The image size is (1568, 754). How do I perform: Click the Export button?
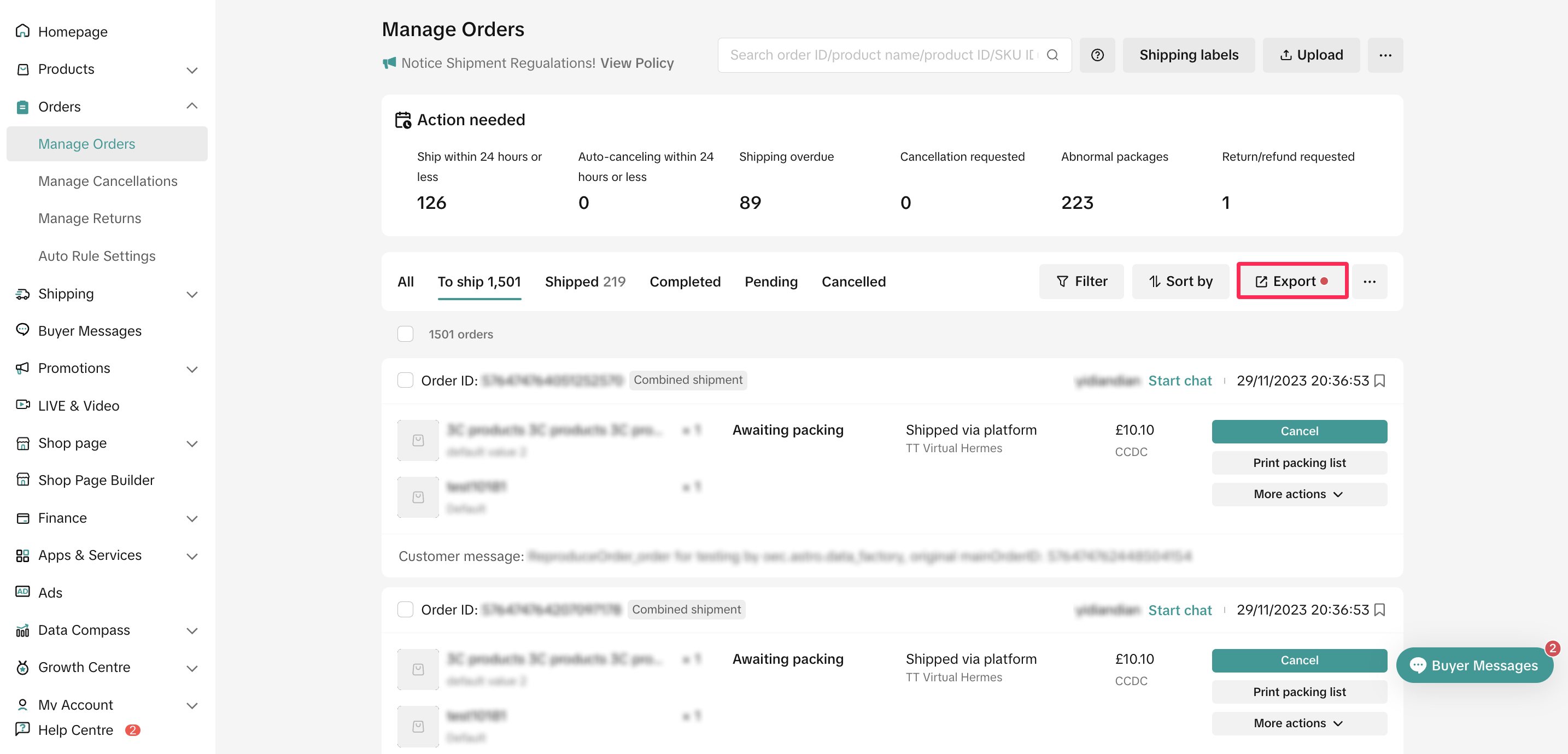[x=1292, y=281]
